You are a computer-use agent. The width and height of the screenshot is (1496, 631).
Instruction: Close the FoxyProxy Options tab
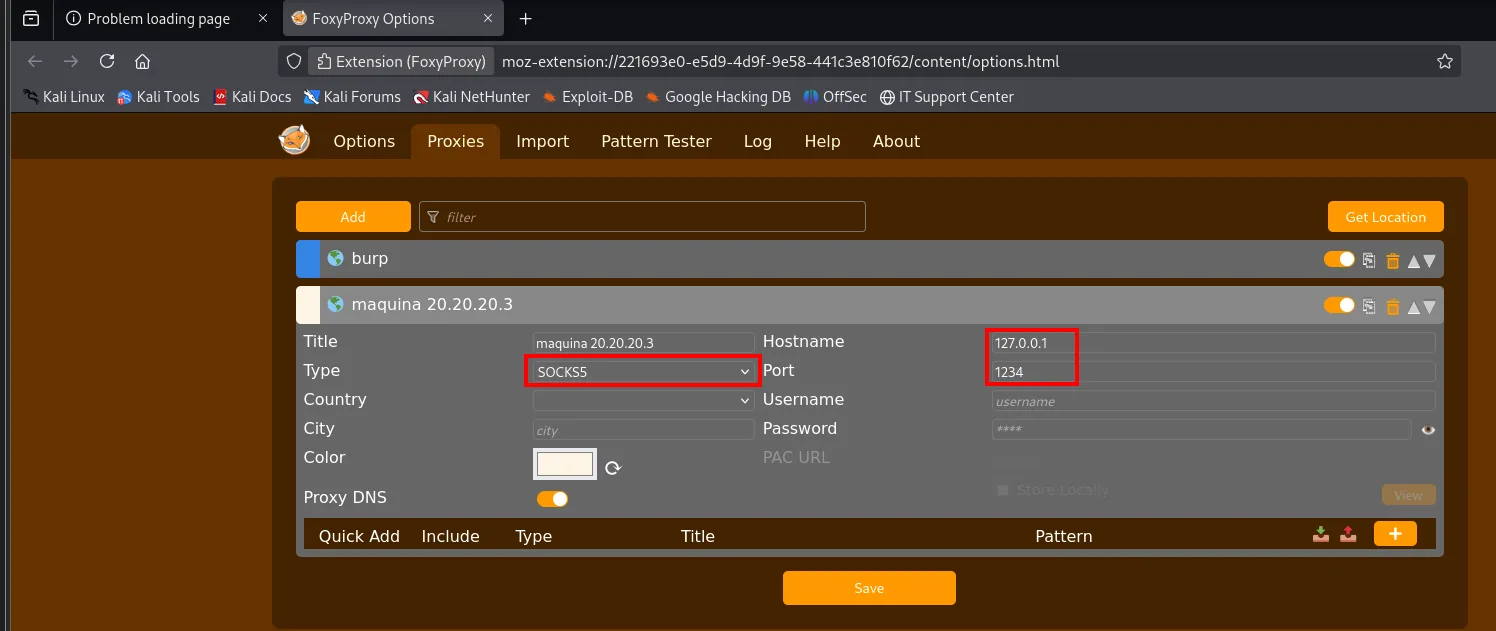click(489, 19)
